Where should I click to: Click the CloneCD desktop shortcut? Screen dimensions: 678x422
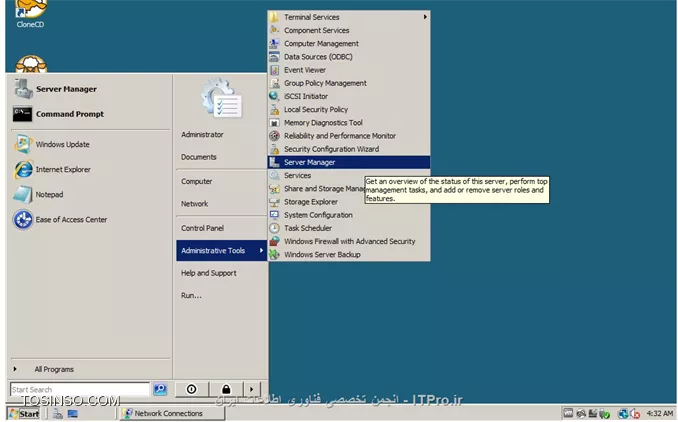[30, 13]
